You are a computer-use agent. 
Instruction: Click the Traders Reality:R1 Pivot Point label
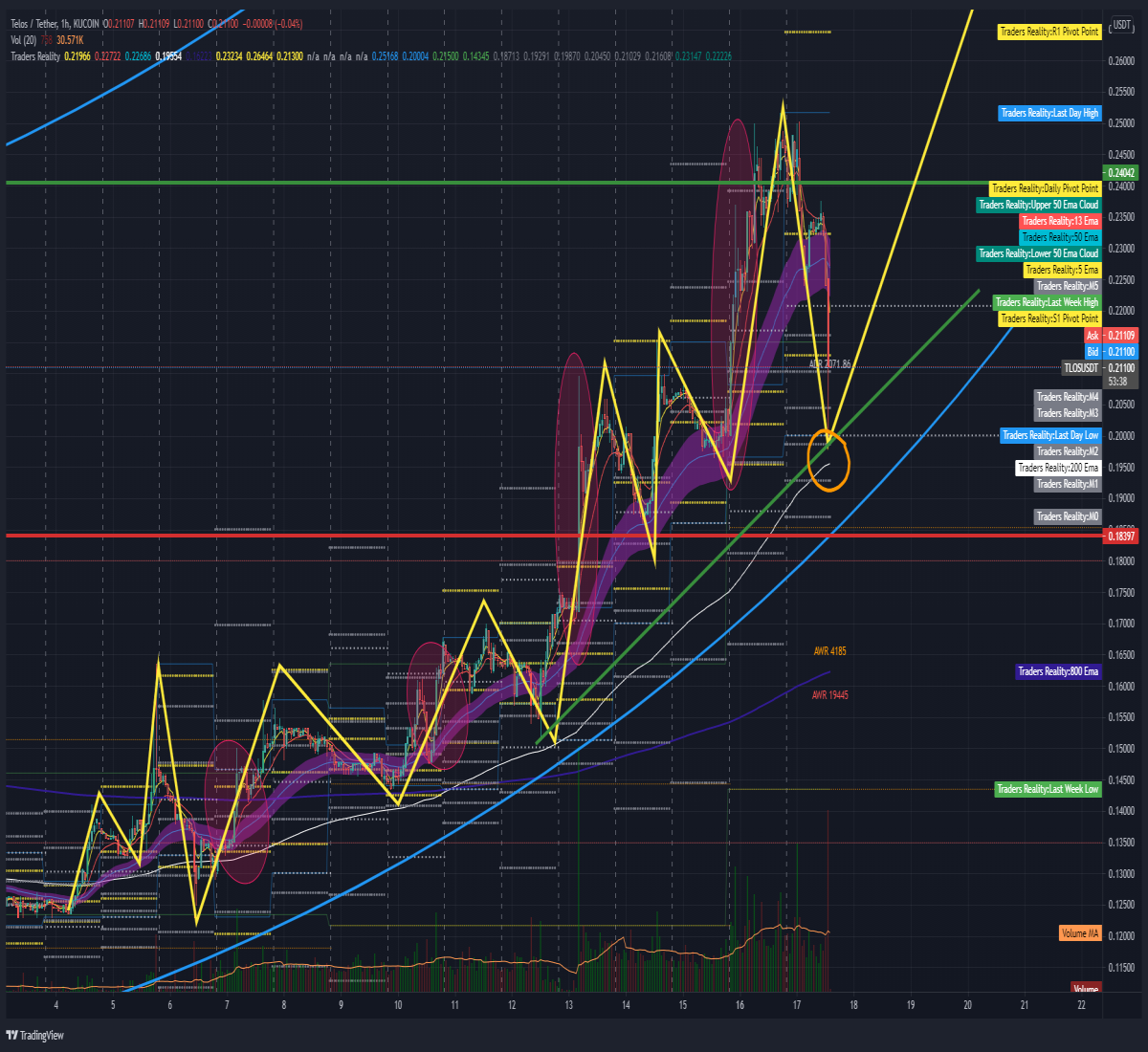pos(1049,32)
